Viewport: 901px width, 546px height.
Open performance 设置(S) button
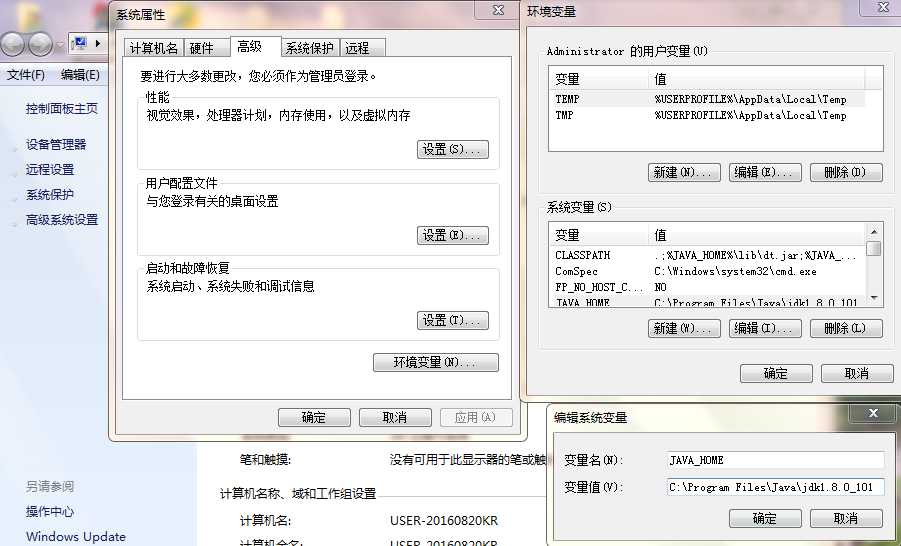click(x=453, y=149)
